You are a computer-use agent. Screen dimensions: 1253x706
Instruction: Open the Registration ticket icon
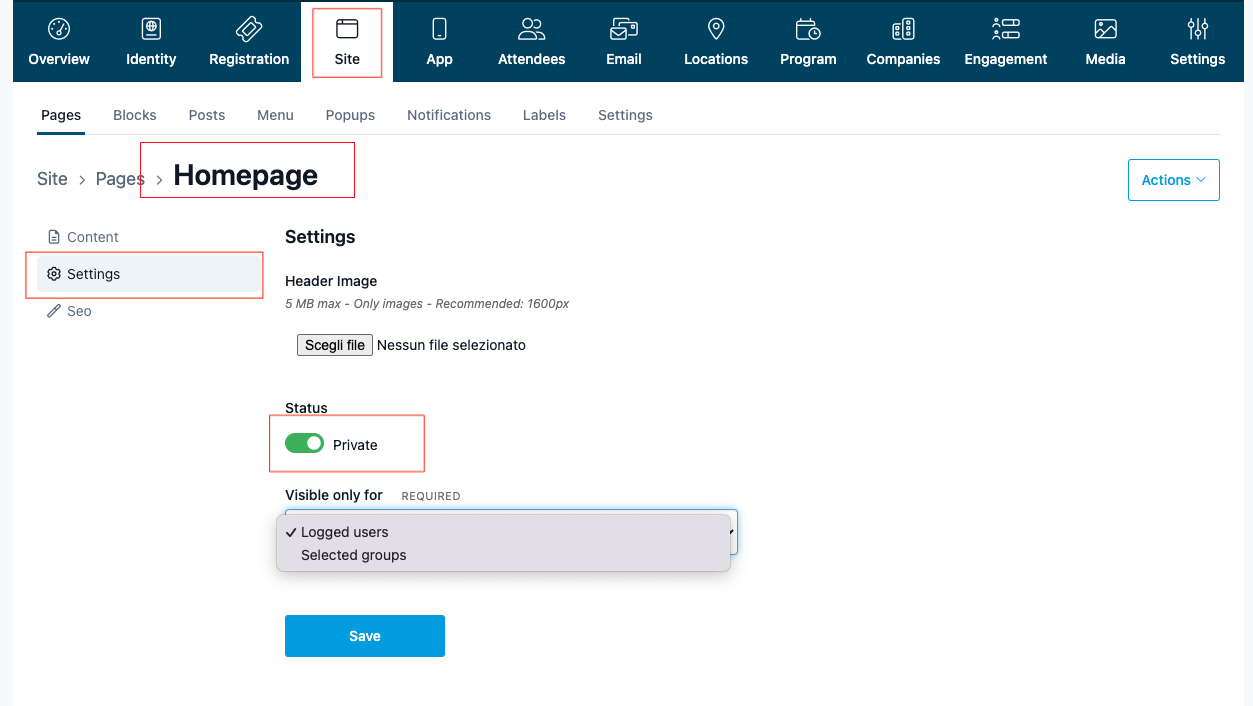click(x=249, y=29)
